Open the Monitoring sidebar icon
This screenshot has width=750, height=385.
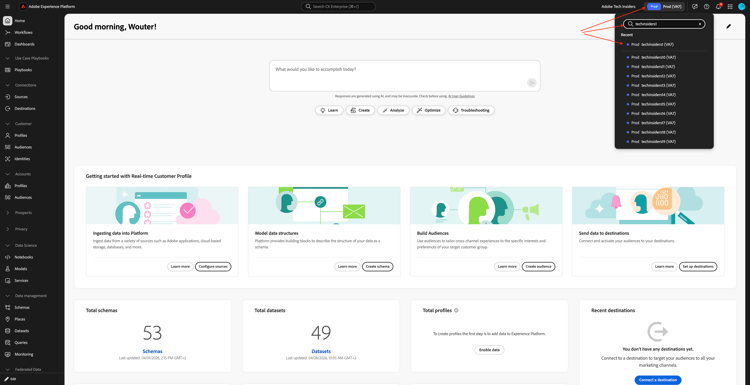coord(8,354)
